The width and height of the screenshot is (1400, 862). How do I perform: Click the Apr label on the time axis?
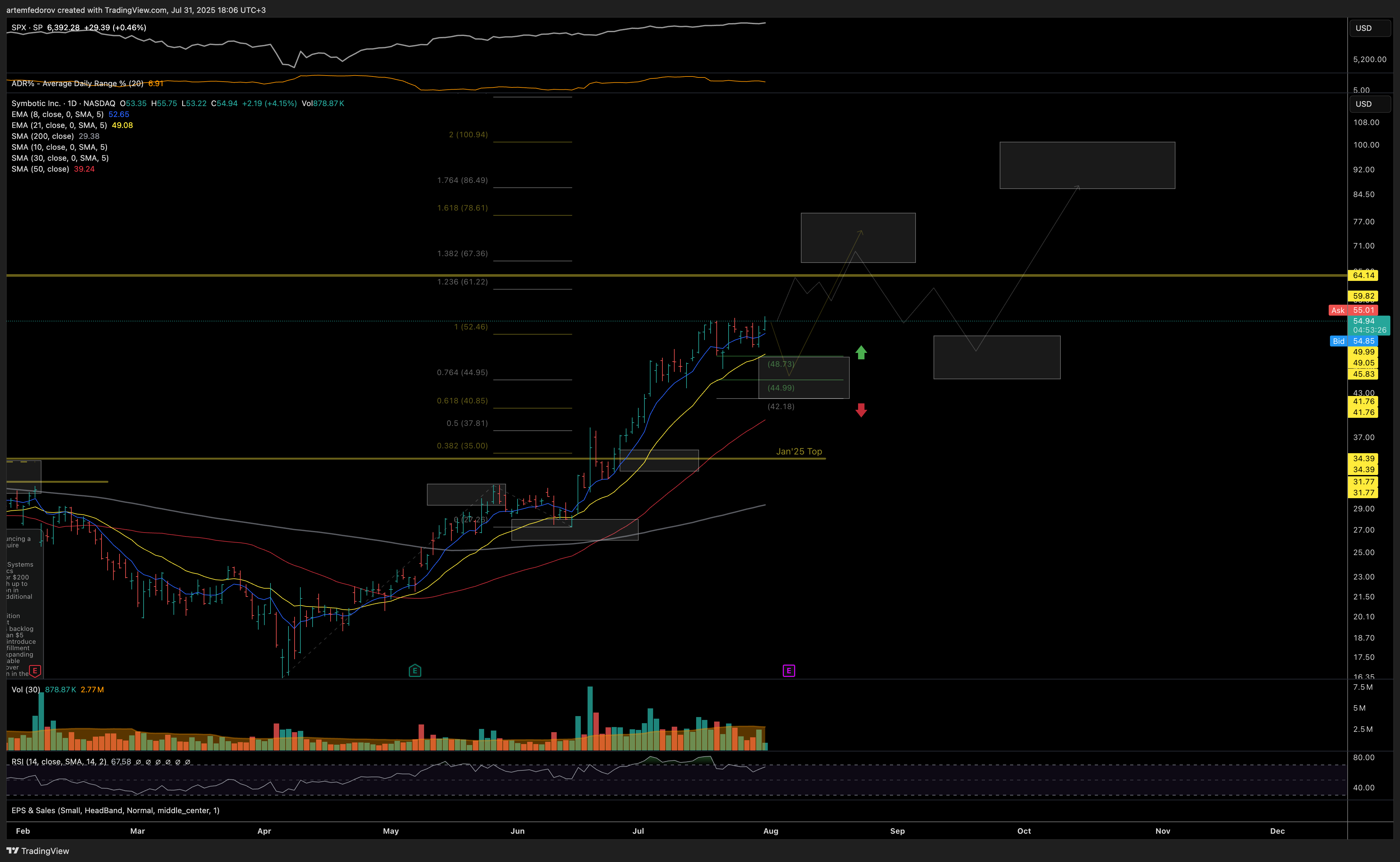click(264, 831)
